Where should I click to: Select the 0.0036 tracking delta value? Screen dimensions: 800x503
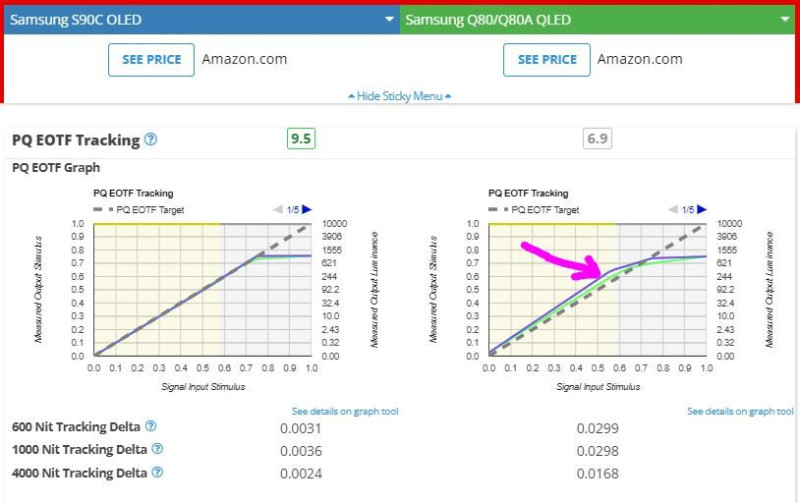click(301, 451)
